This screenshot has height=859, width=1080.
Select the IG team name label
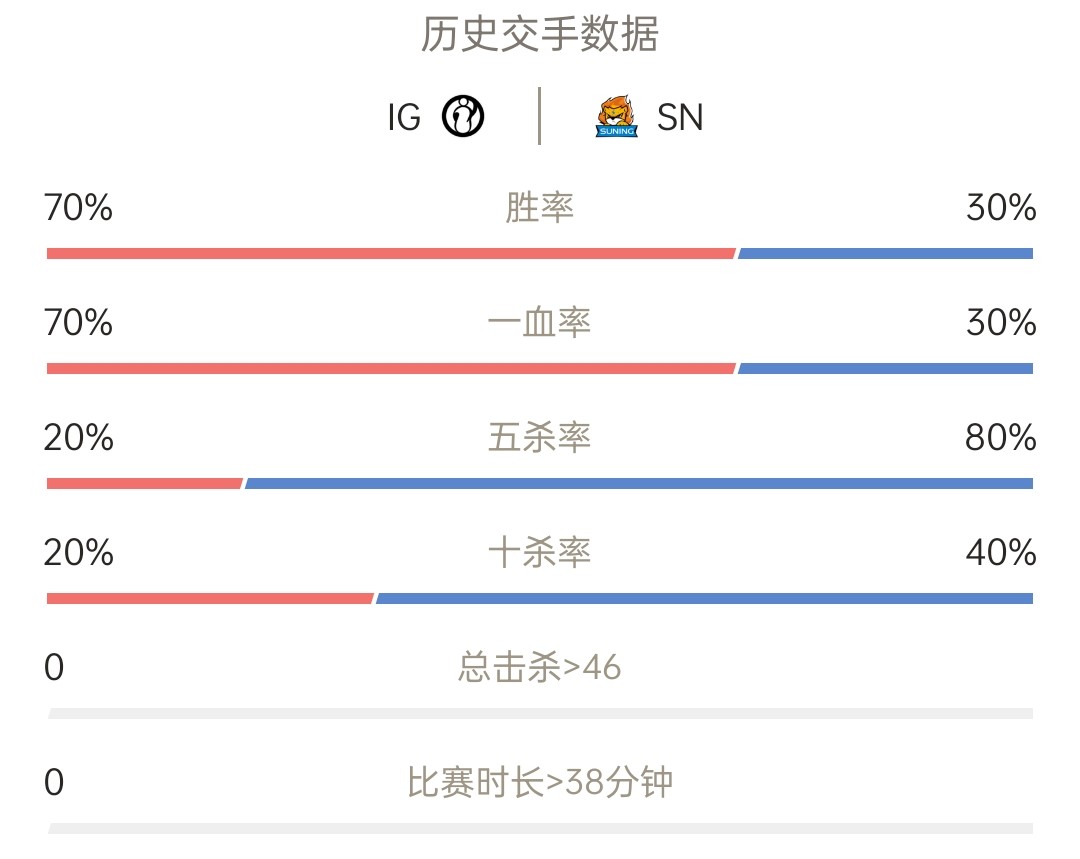(404, 117)
